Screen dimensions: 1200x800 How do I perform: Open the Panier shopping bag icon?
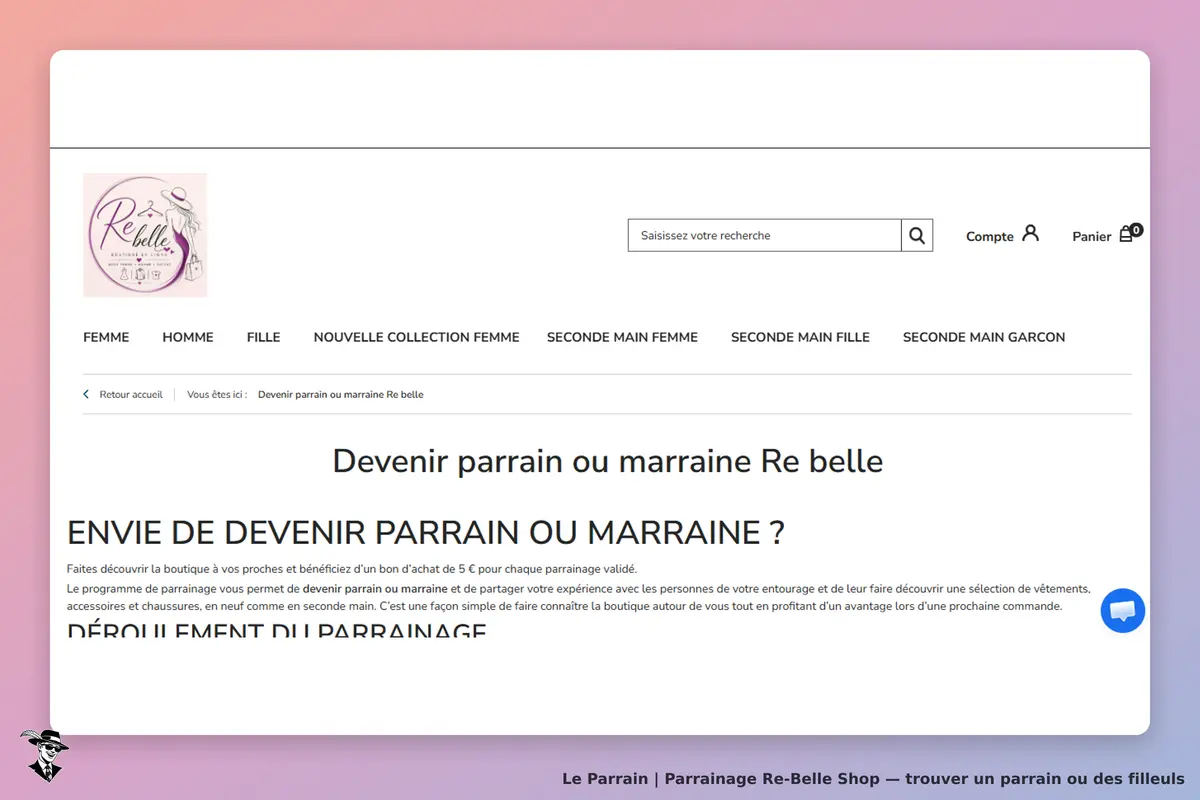tap(1126, 235)
